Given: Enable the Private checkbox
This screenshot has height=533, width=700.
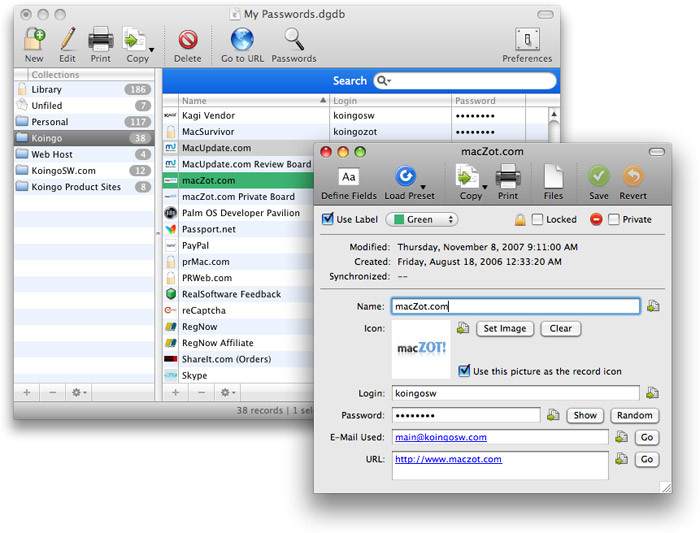Looking at the screenshot, I should click(x=614, y=219).
